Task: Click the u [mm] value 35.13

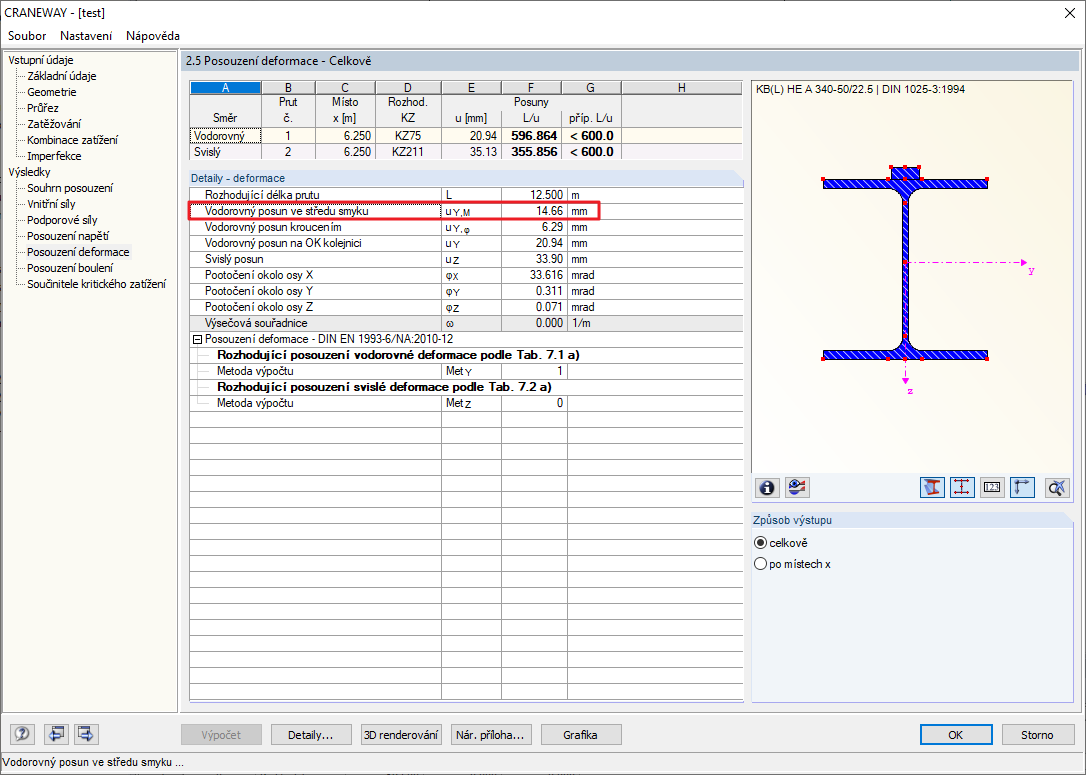Action: click(472, 152)
